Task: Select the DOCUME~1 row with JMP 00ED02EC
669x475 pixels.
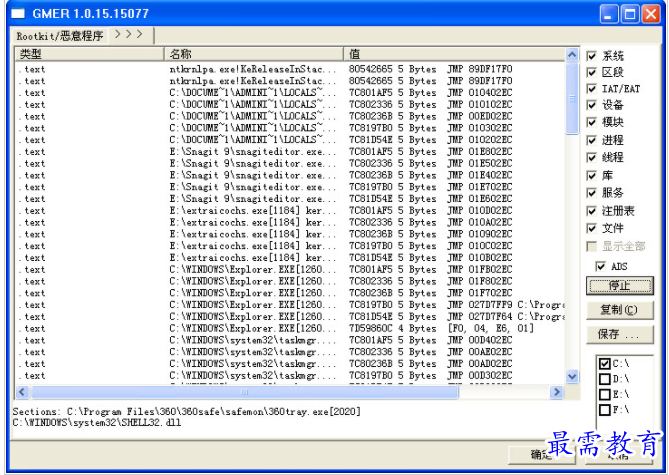Action: [x=290, y=116]
